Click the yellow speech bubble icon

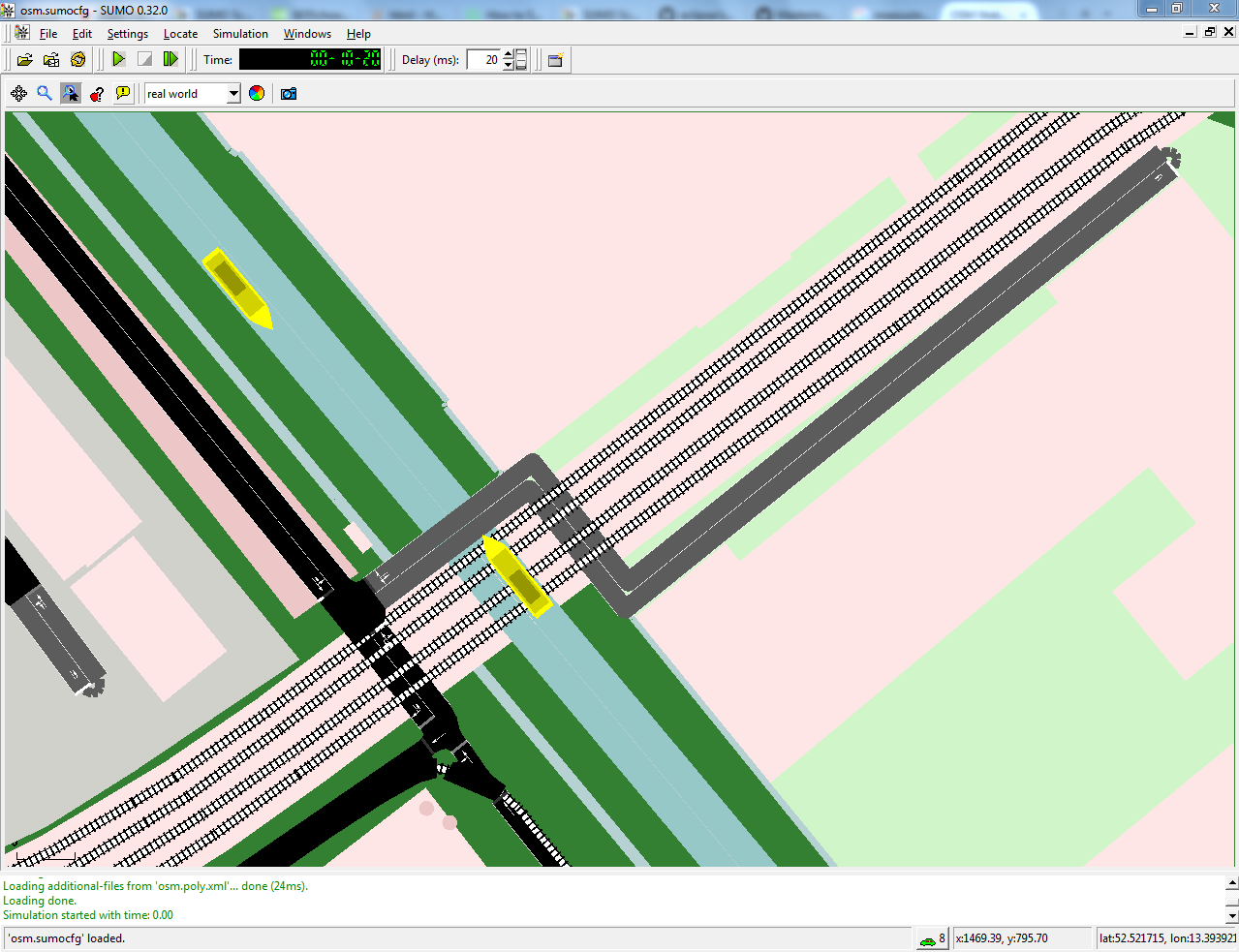click(x=123, y=93)
